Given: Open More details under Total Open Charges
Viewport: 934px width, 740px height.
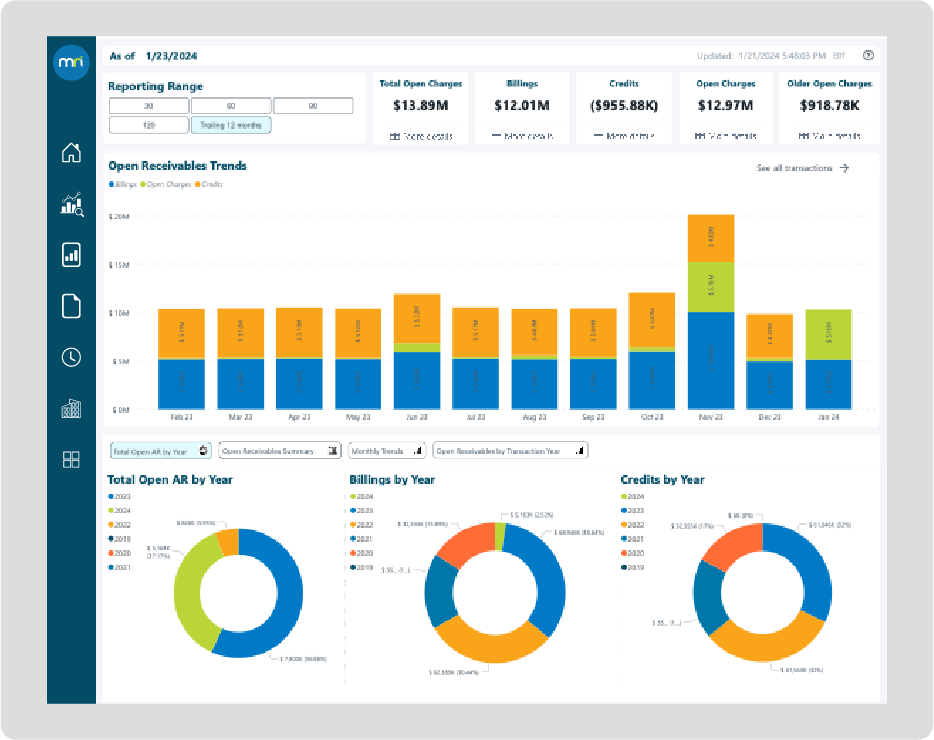Looking at the screenshot, I should coord(420,135).
